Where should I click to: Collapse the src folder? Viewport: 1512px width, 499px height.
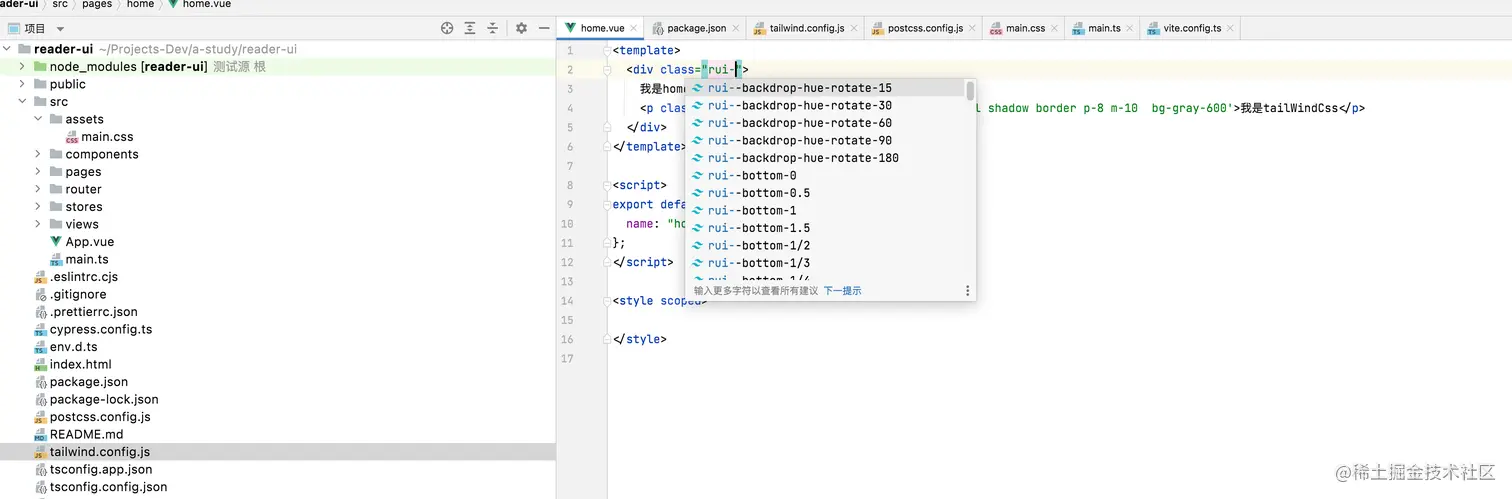(22, 102)
